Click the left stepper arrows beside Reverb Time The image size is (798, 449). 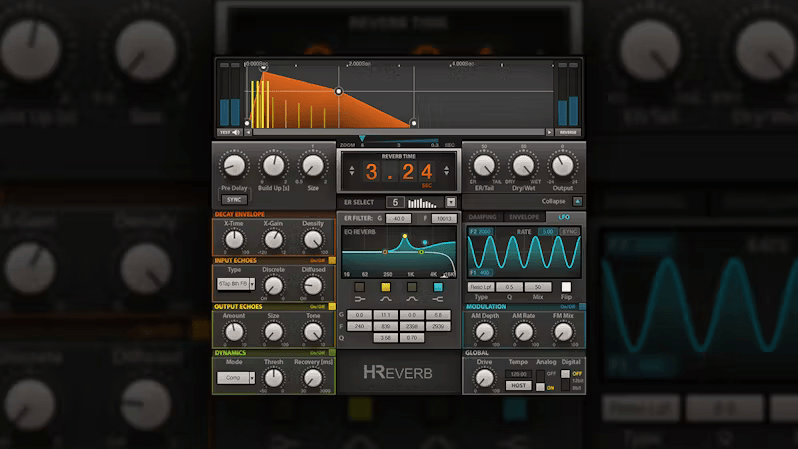tap(352, 171)
